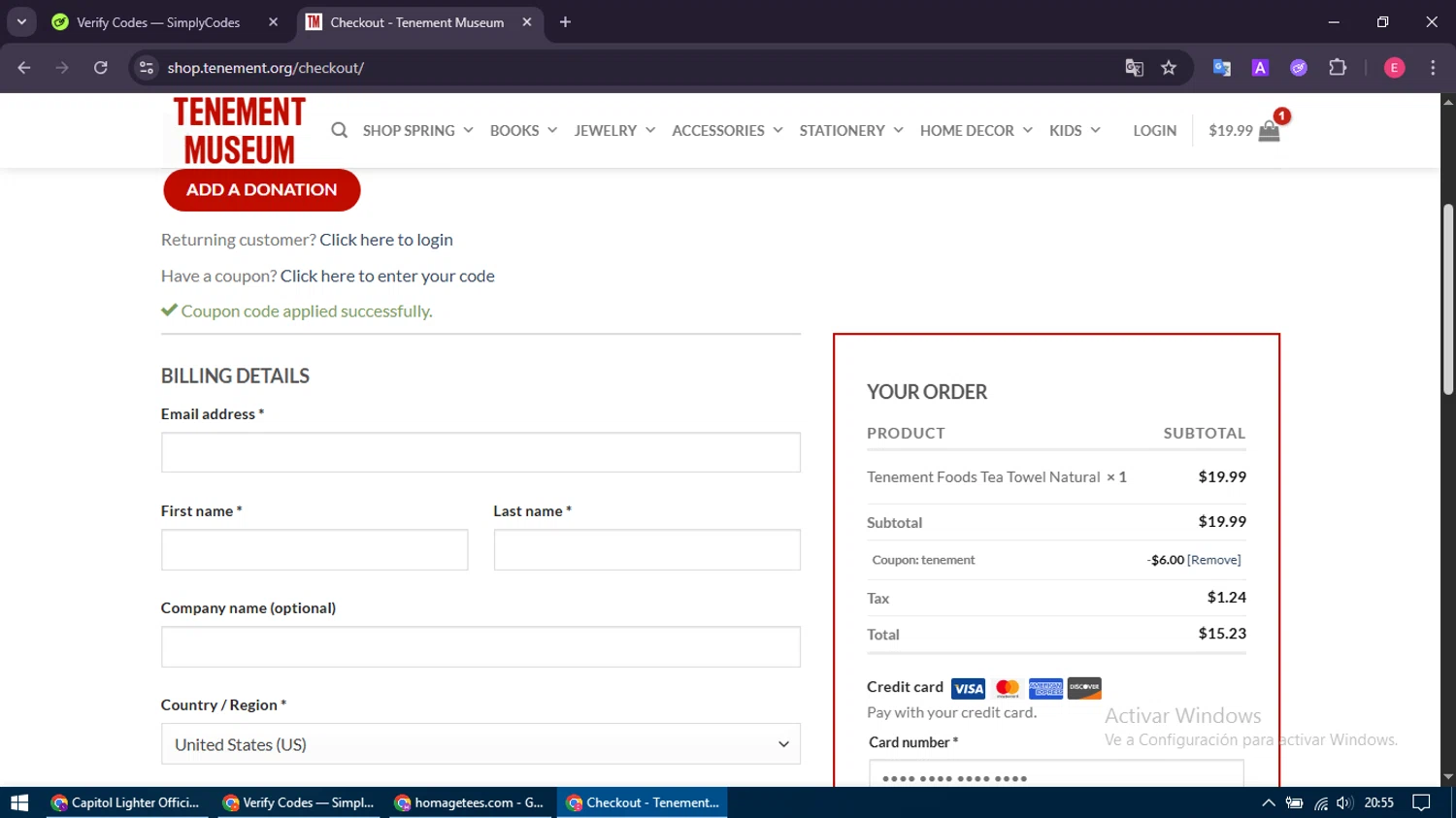Open the Extensions puzzle piece menu
The width and height of the screenshot is (1456, 818).
[x=1338, y=68]
